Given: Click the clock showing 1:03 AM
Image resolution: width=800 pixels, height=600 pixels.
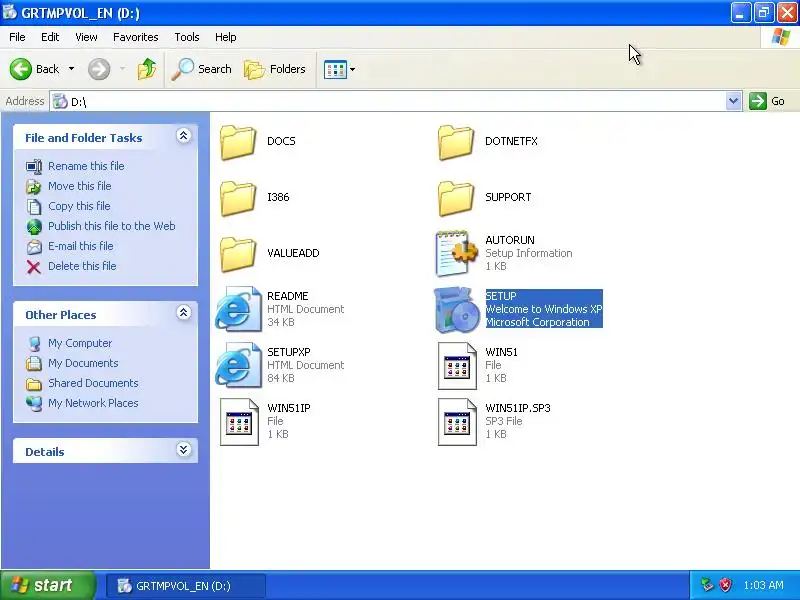Looking at the screenshot, I should [763, 585].
